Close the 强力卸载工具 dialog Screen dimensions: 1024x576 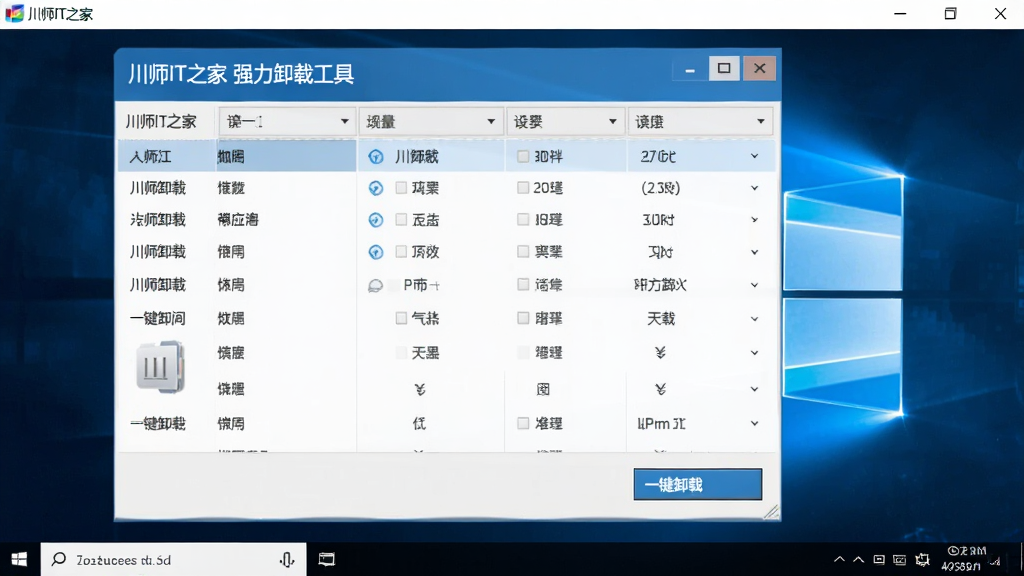[760, 69]
